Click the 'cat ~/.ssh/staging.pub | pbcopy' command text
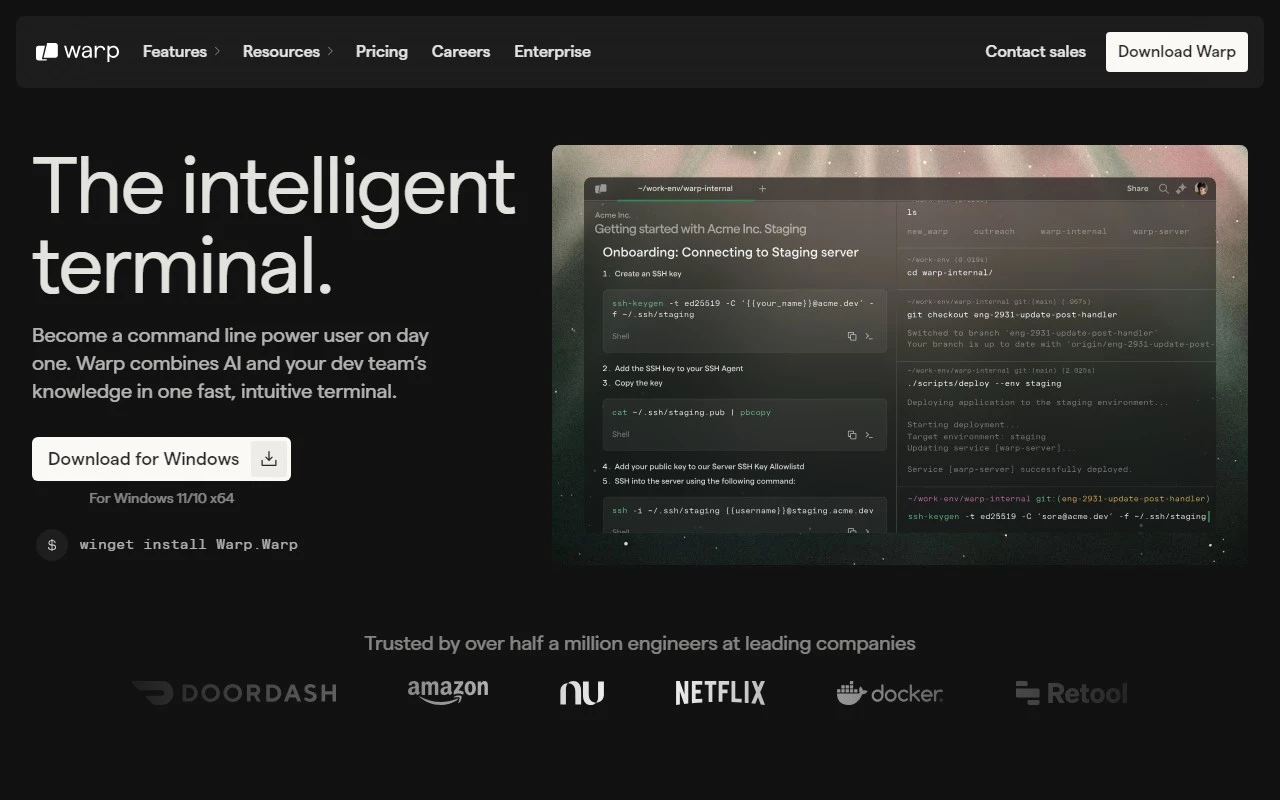Image resolution: width=1280 pixels, height=800 pixels. pyautogui.click(x=691, y=412)
